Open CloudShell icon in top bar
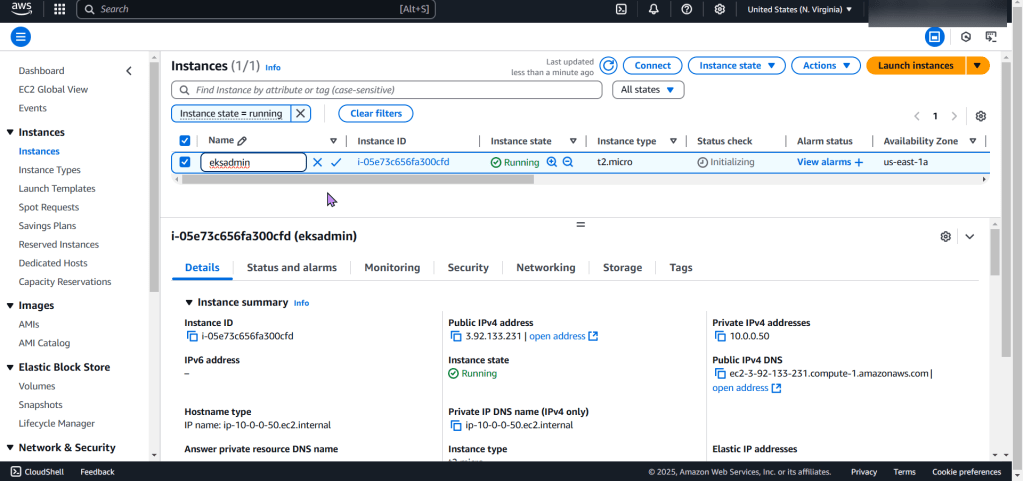The width and height of the screenshot is (1023, 481). pos(621,9)
